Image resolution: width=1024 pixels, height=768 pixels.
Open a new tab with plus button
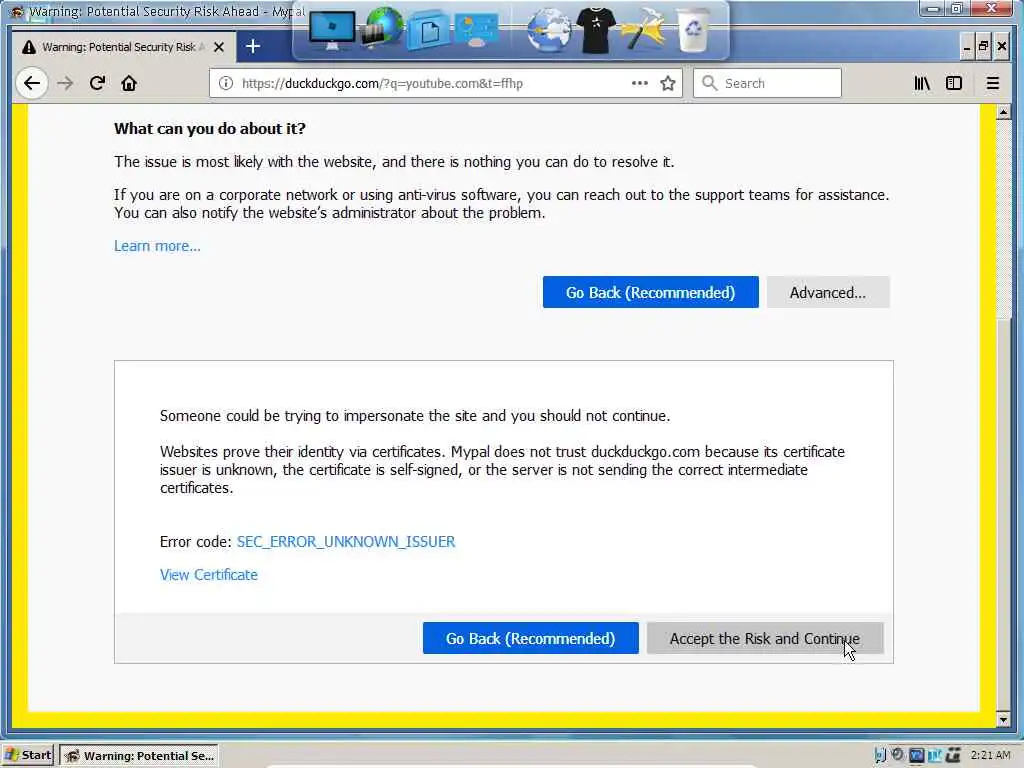(253, 46)
